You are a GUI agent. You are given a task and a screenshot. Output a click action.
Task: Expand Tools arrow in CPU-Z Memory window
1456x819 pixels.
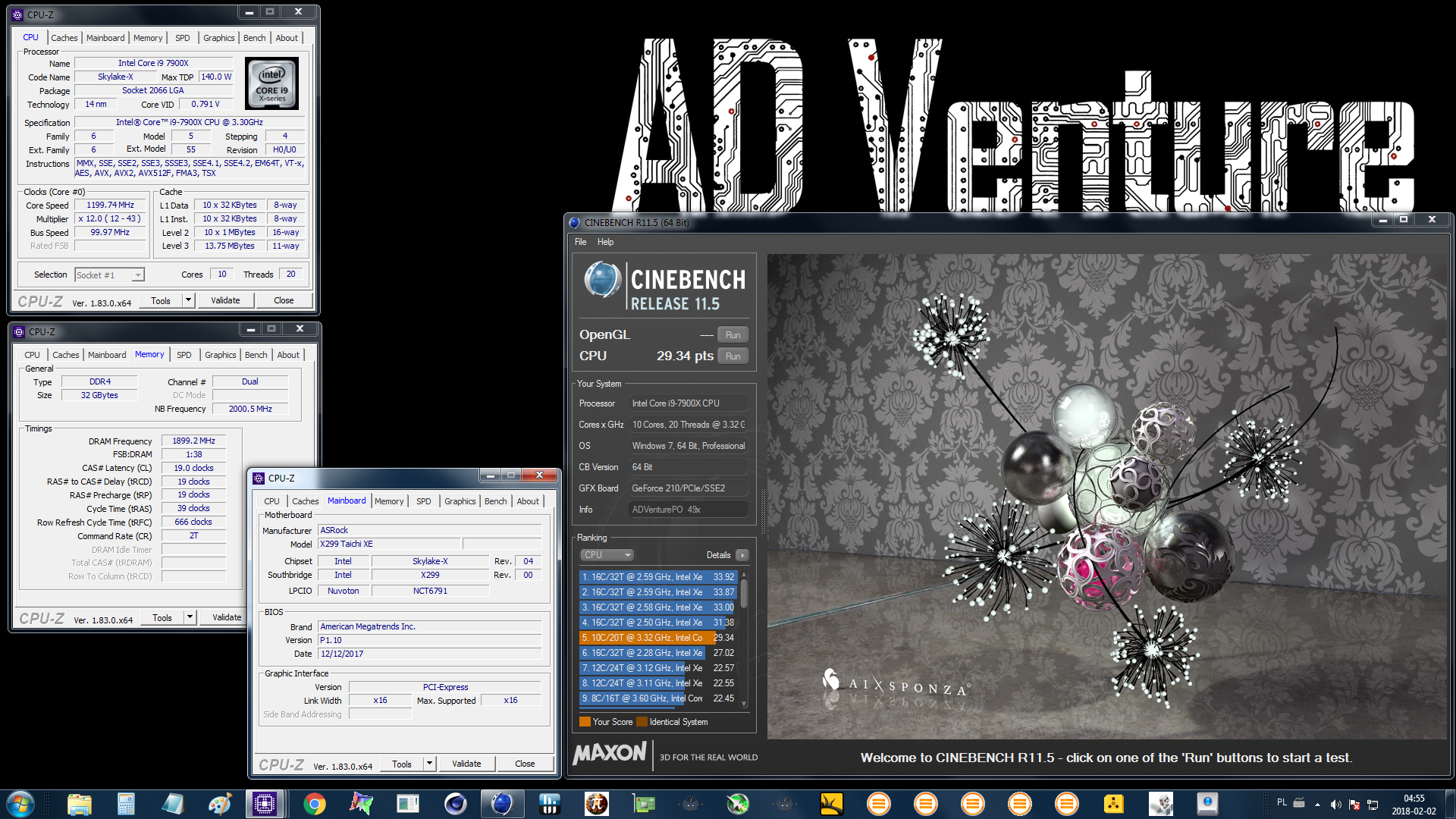(x=190, y=617)
